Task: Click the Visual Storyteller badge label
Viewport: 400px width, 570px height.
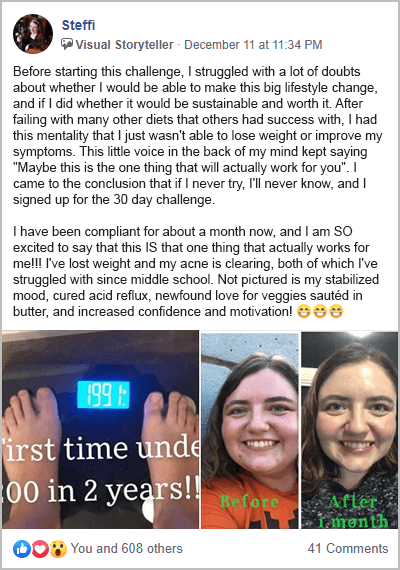Action: (x=124, y=44)
